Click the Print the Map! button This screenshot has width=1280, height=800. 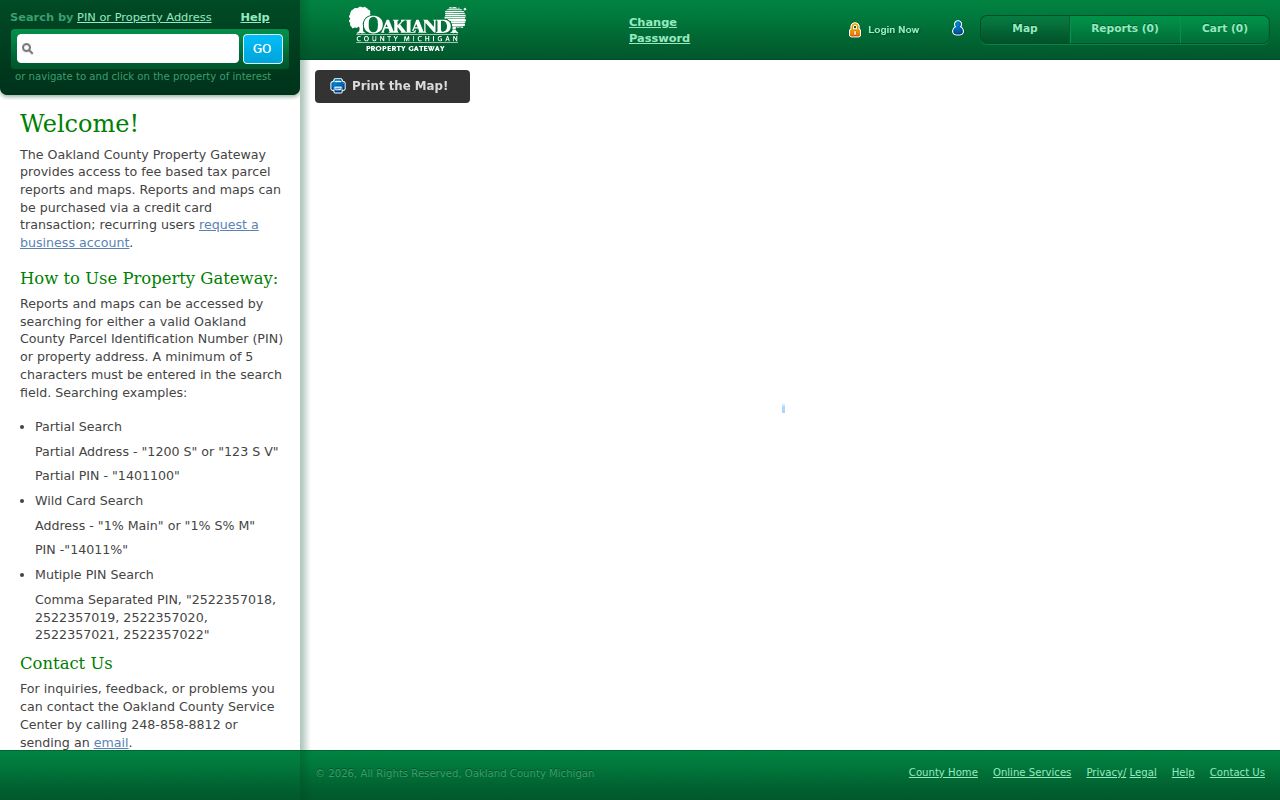(392, 86)
